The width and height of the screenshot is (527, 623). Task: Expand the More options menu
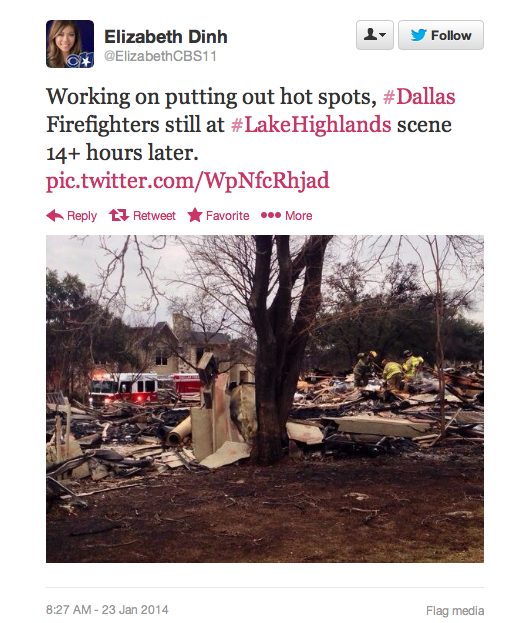[x=287, y=216]
